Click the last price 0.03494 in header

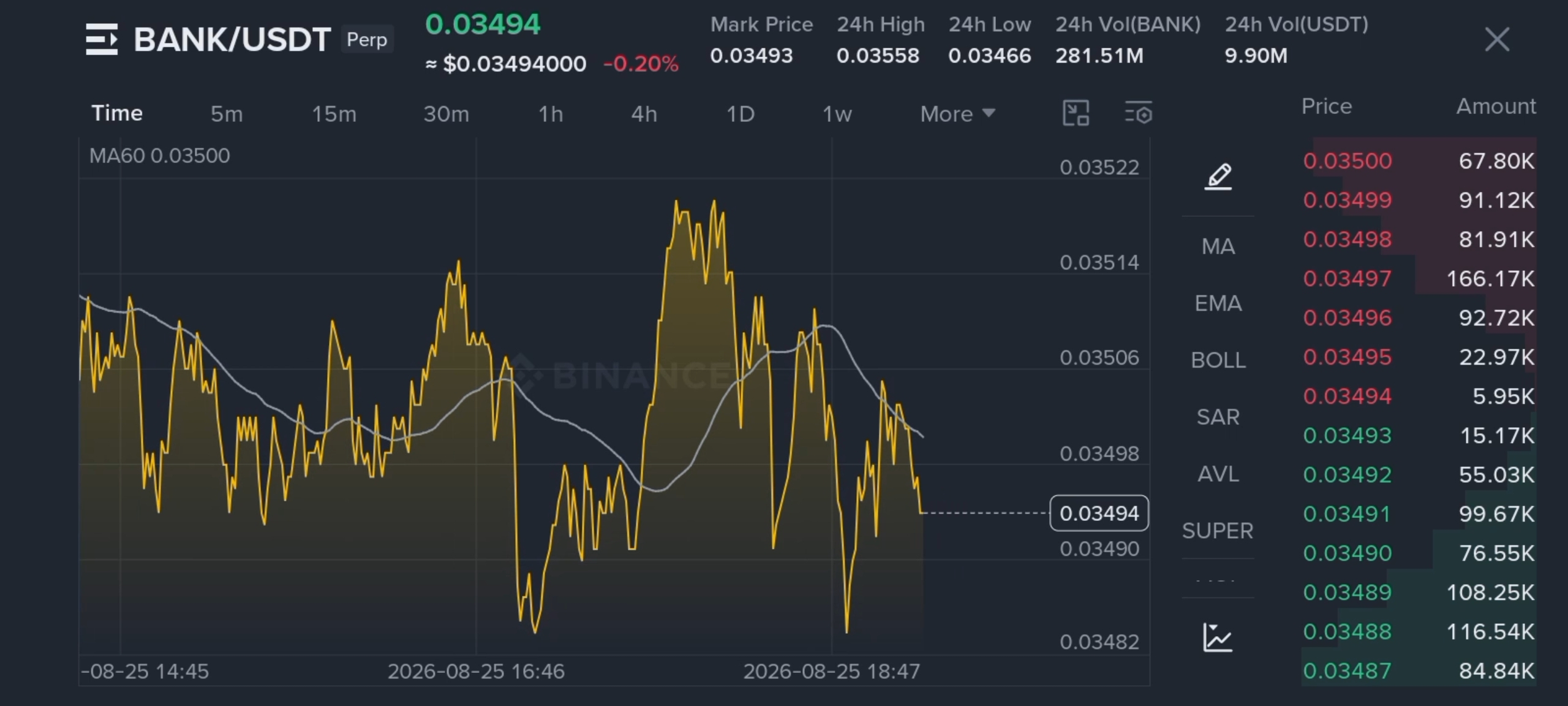[x=483, y=25]
